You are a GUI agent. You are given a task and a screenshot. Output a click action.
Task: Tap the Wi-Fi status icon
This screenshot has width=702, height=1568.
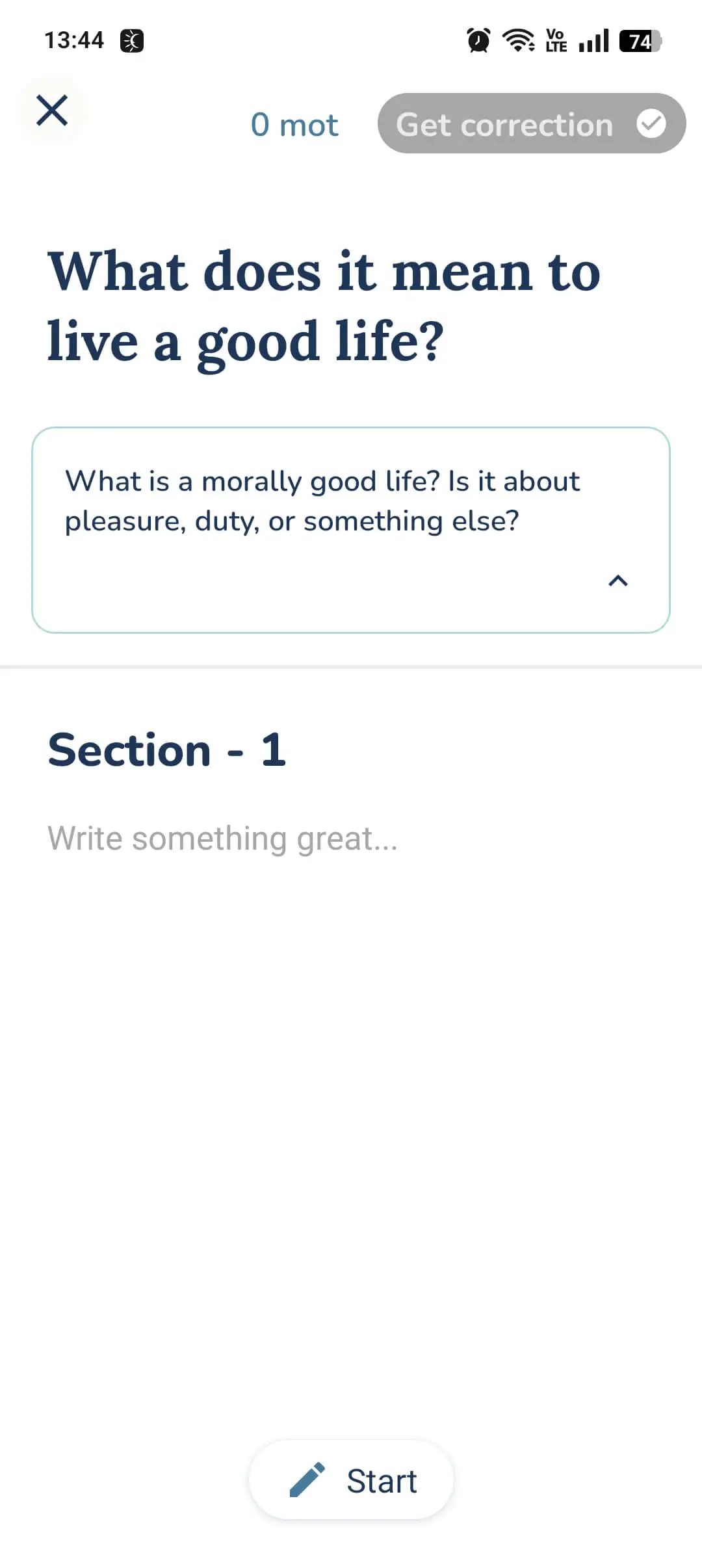[x=519, y=40]
